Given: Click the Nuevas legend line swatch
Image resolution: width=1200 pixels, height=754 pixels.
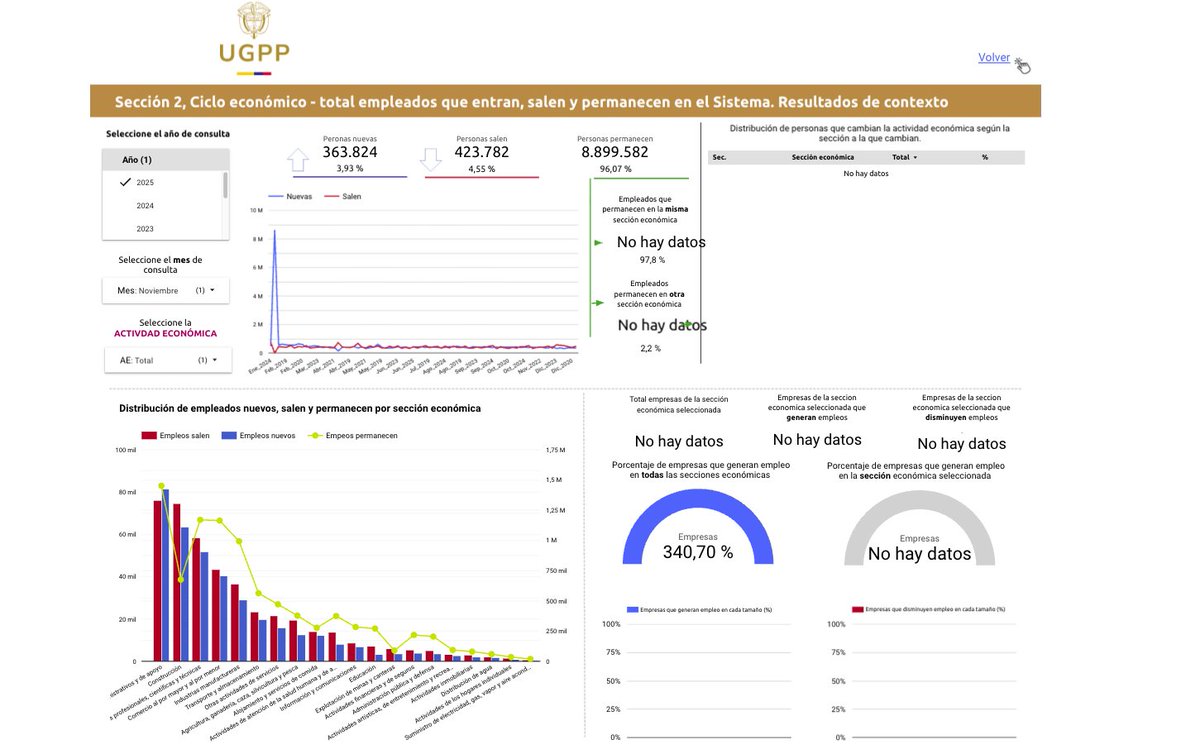Looking at the screenshot, I should pos(275,197).
